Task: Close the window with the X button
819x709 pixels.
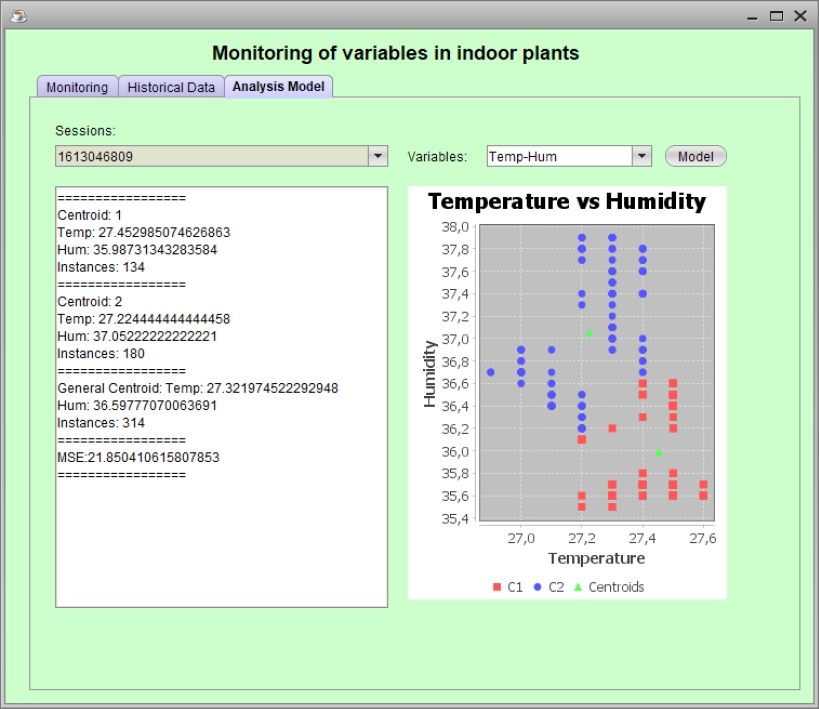Action: (x=800, y=15)
